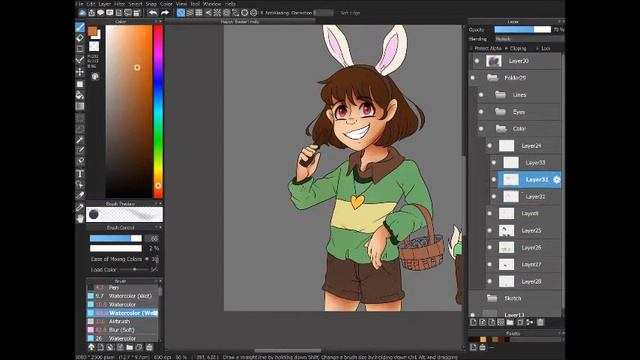Click the brush size slider bar
Image resolution: width=640 pixels, height=360 pixels.
coord(116,238)
